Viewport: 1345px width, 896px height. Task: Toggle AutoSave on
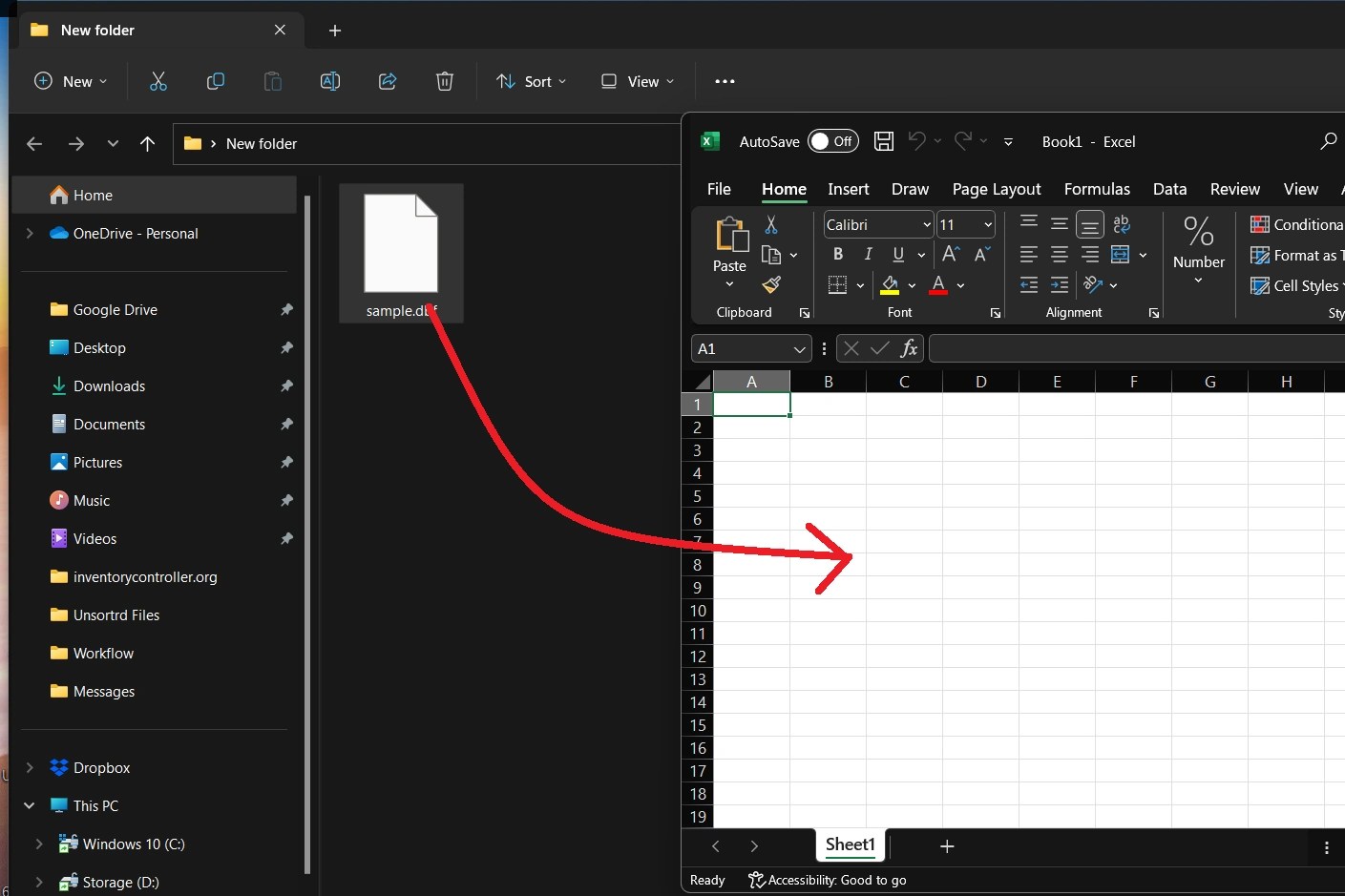(x=832, y=140)
